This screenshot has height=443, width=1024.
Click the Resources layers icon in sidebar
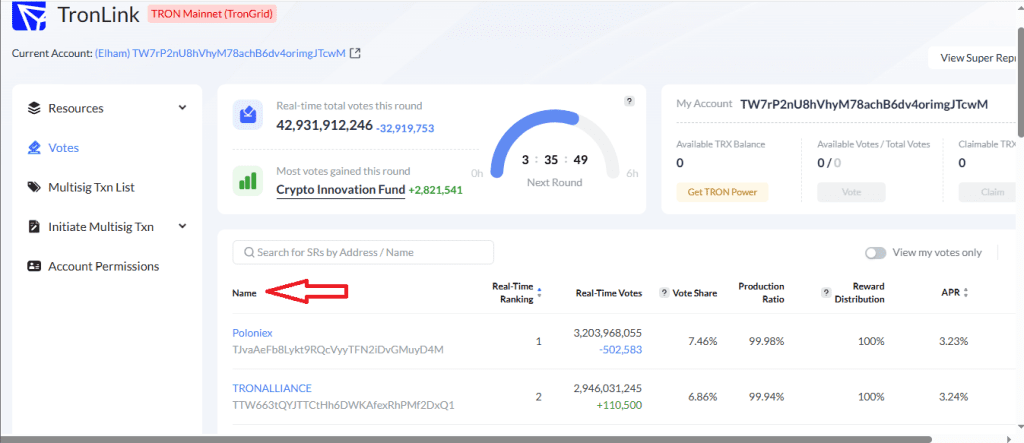pyautogui.click(x=34, y=108)
